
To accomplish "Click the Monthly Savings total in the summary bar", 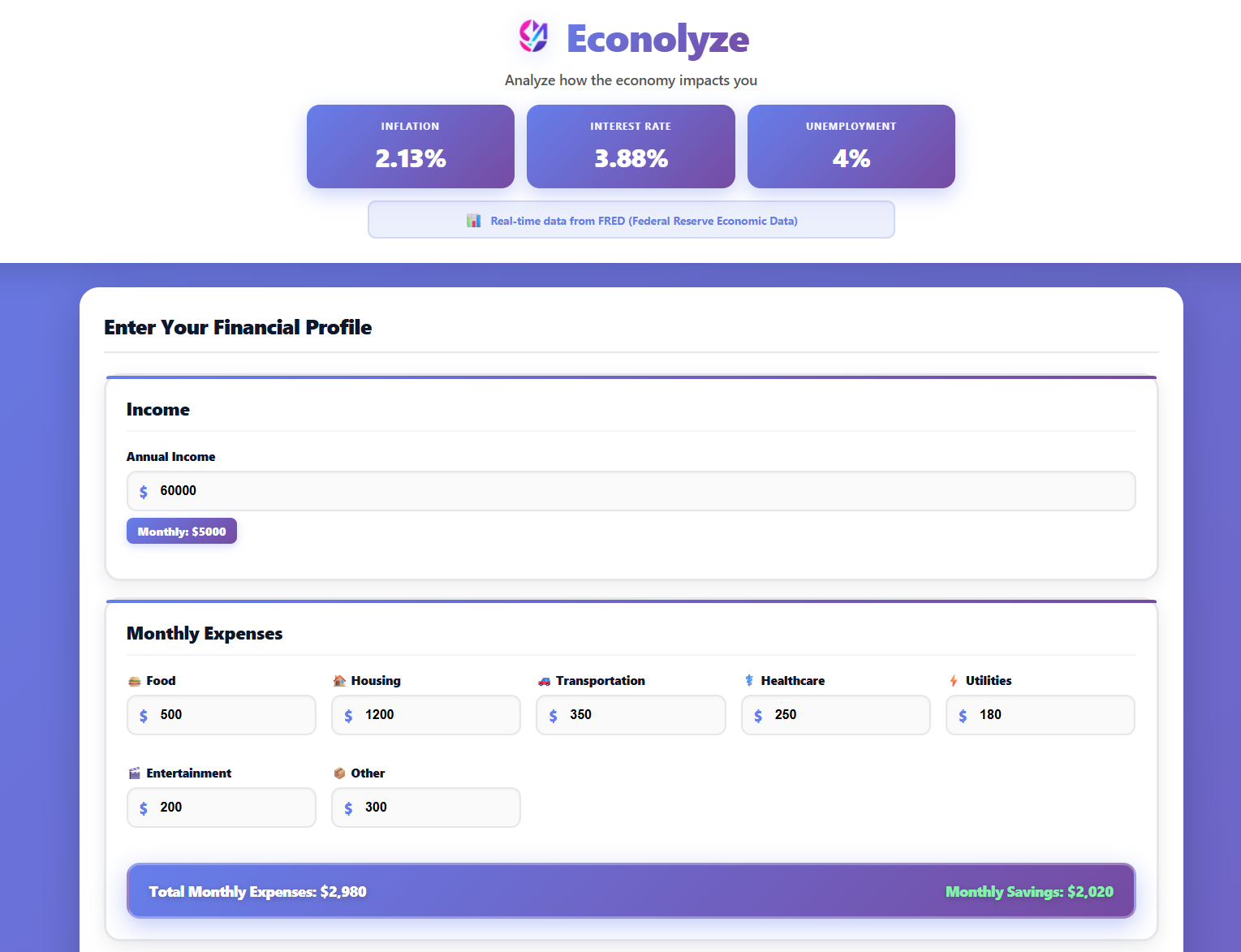I will [x=1029, y=890].
